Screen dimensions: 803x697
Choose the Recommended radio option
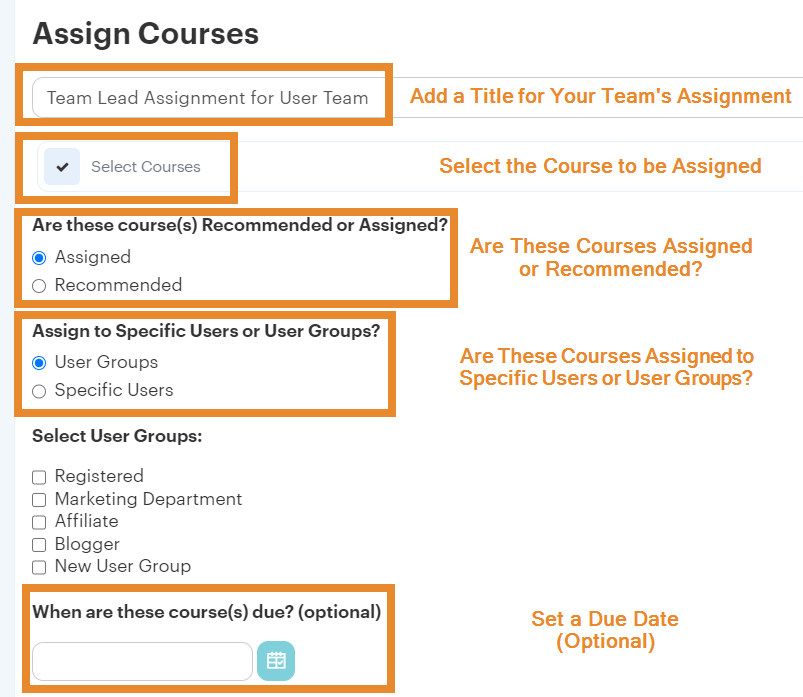[40, 286]
